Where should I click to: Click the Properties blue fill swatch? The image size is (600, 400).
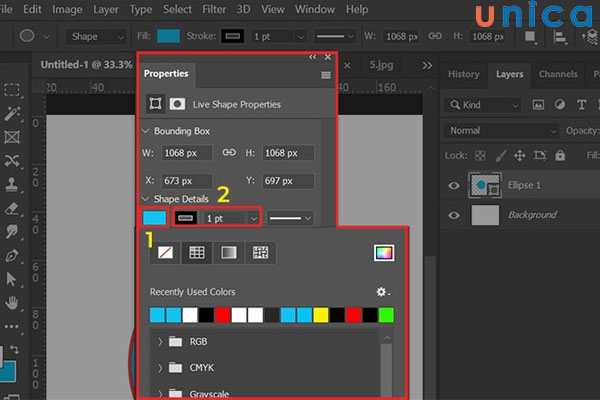(x=154, y=218)
